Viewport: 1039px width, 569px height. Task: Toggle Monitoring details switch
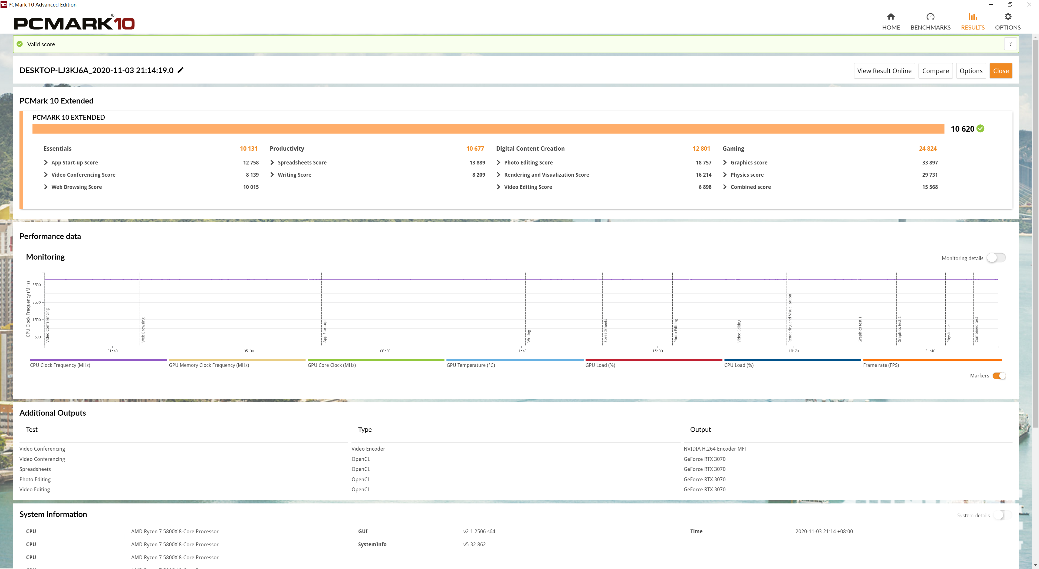coord(996,258)
